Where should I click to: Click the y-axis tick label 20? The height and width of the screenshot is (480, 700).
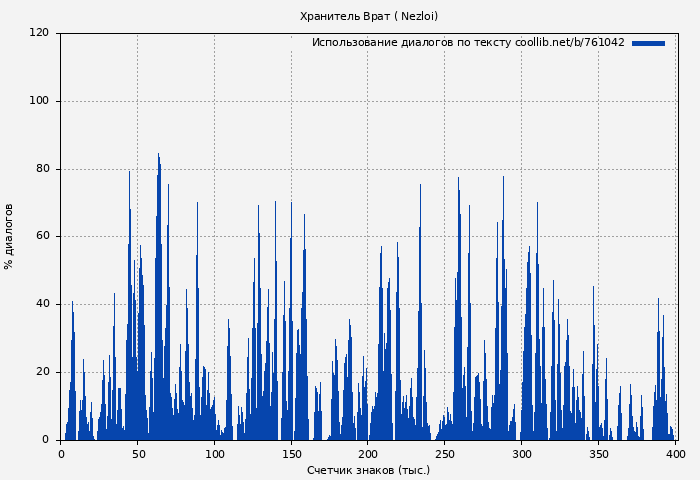pos(42,372)
